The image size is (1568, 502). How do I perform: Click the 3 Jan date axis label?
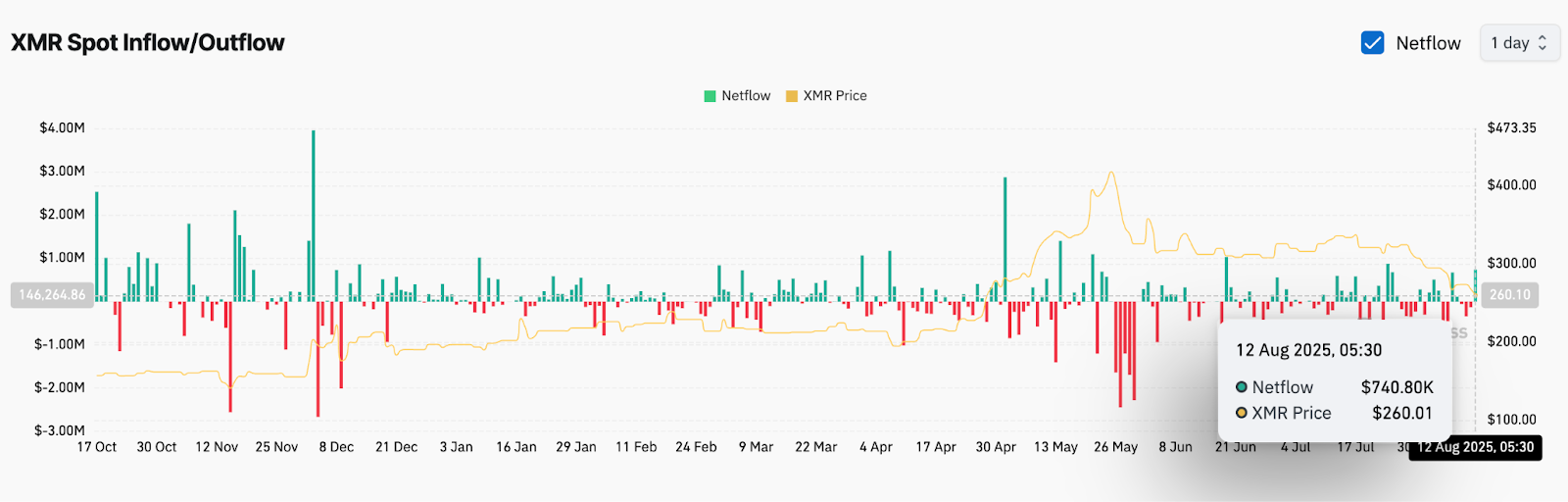pos(456,447)
